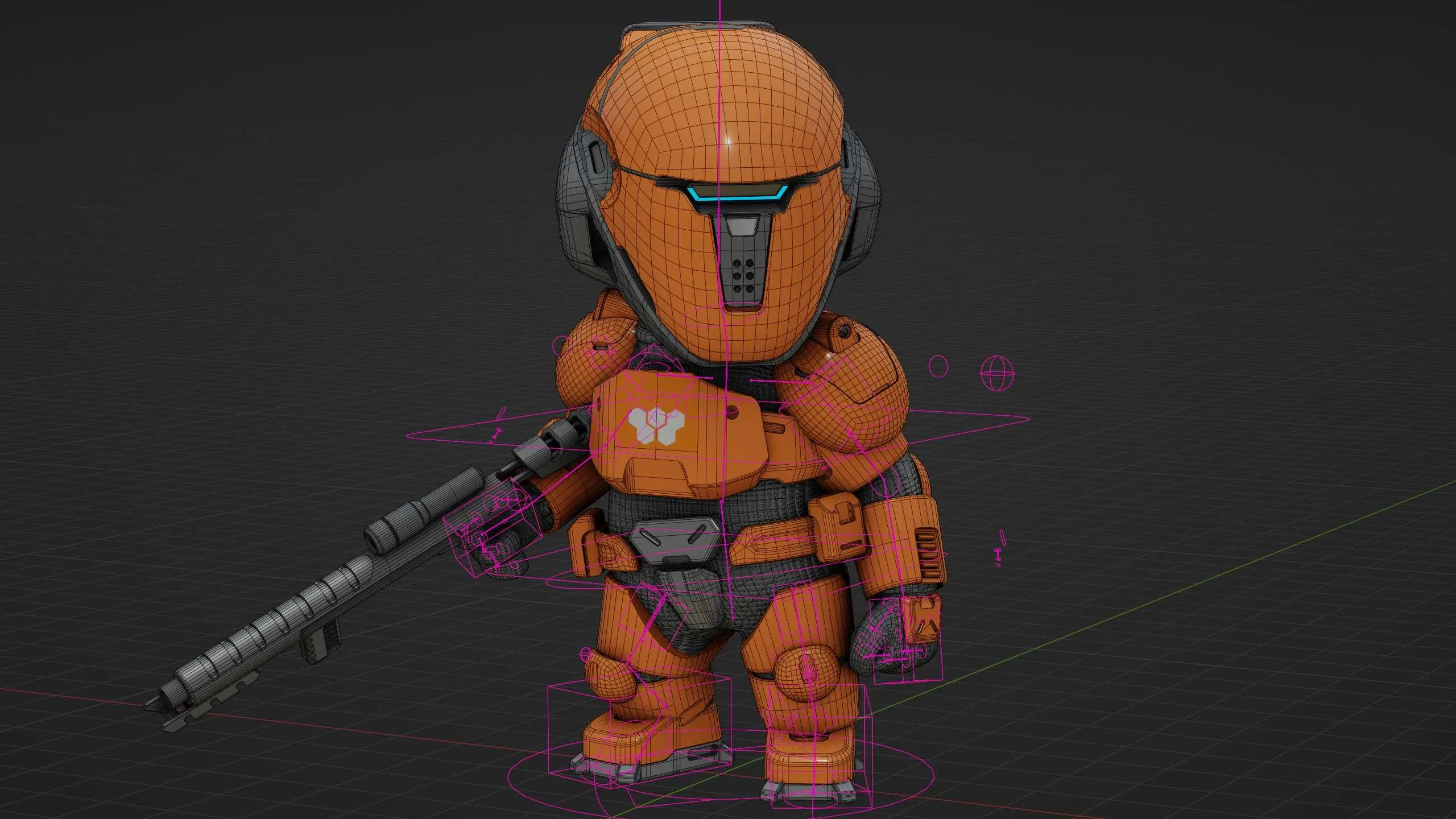The image size is (1456, 819).
Task: Select the plain pink circle control beside the wireframe sphere
Action: point(938,366)
